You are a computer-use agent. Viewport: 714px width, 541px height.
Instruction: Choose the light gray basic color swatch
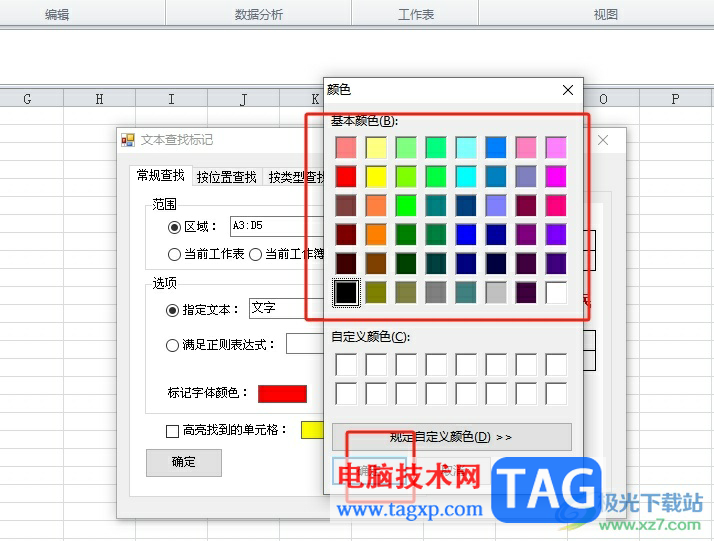click(x=496, y=292)
